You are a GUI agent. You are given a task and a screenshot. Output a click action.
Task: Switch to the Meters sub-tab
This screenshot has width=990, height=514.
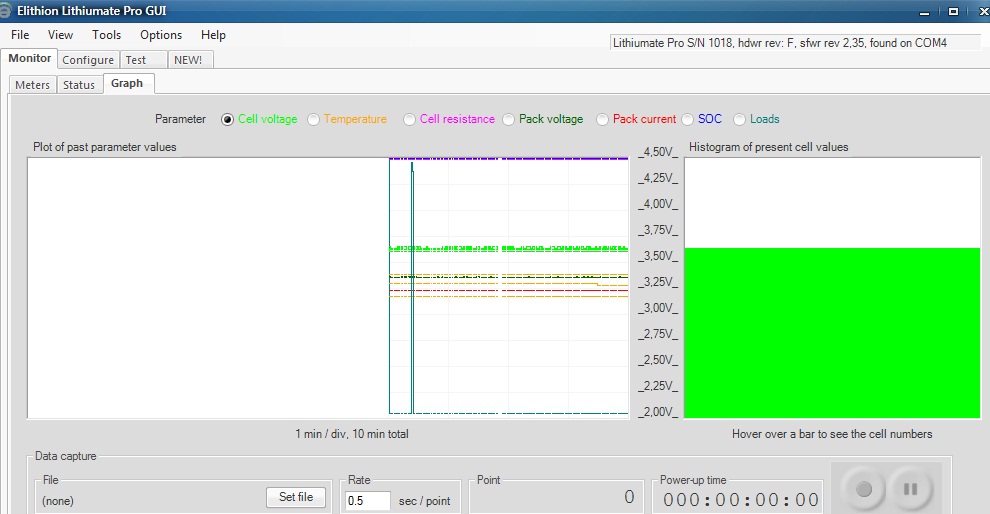[x=32, y=85]
